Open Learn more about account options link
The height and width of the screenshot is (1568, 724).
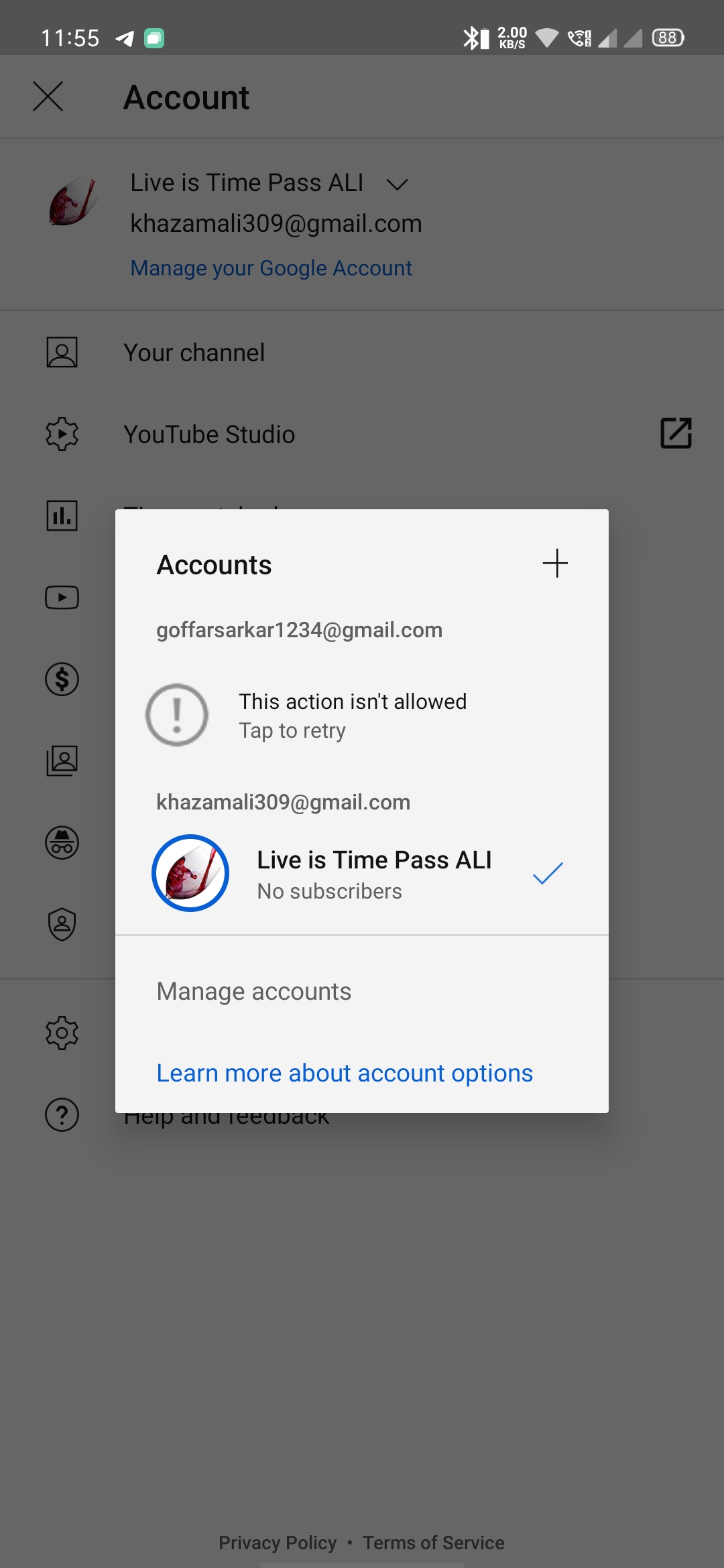345,1073
